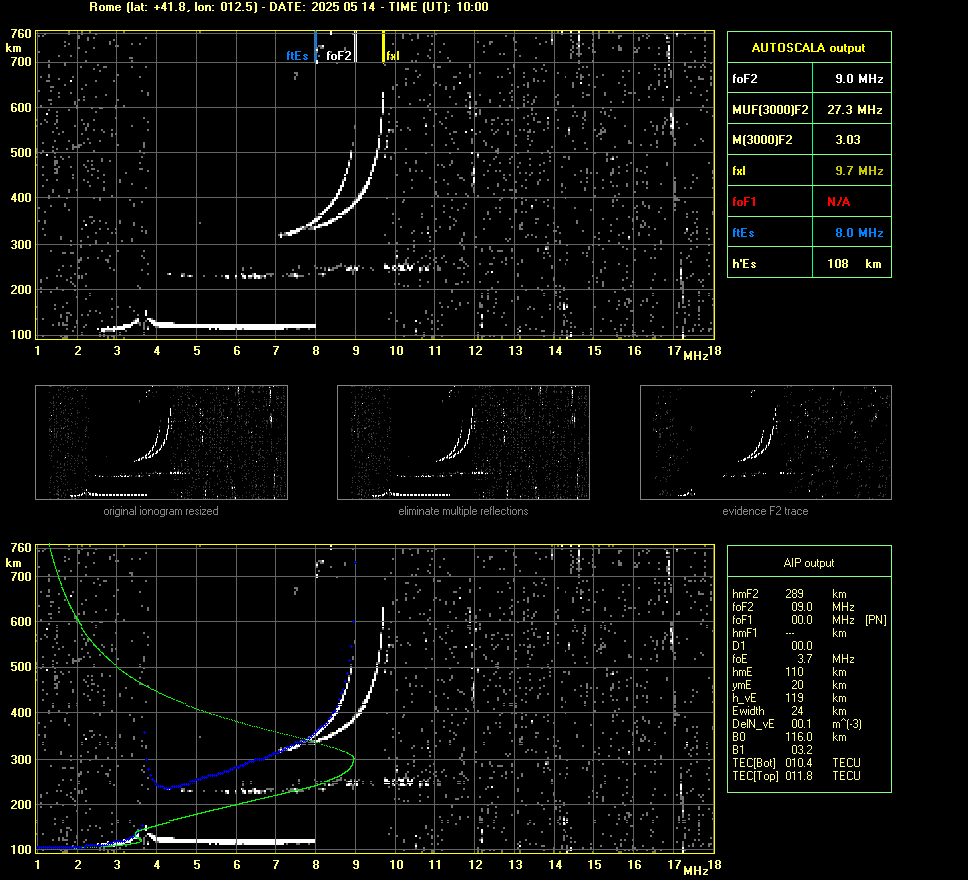The width and height of the screenshot is (968, 880).
Task: Select the B0 label in AIP output
Action: [739, 737]
